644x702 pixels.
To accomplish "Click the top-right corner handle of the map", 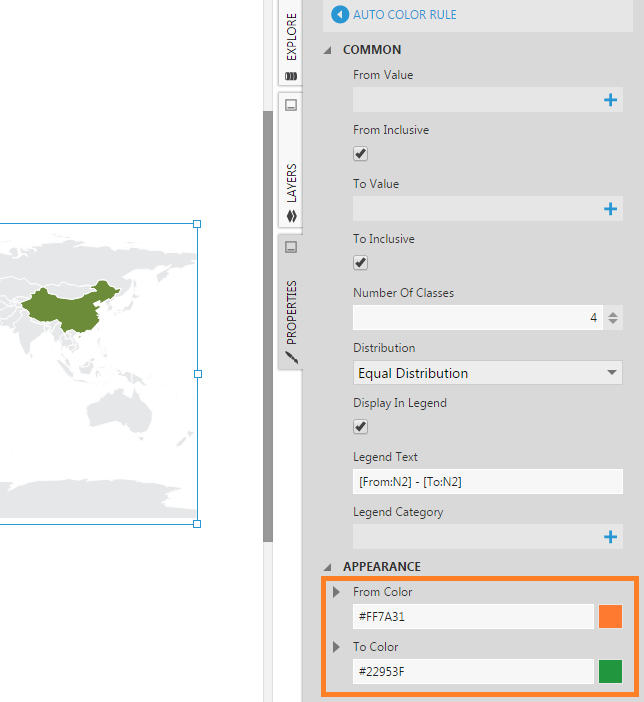I will 197,224.
